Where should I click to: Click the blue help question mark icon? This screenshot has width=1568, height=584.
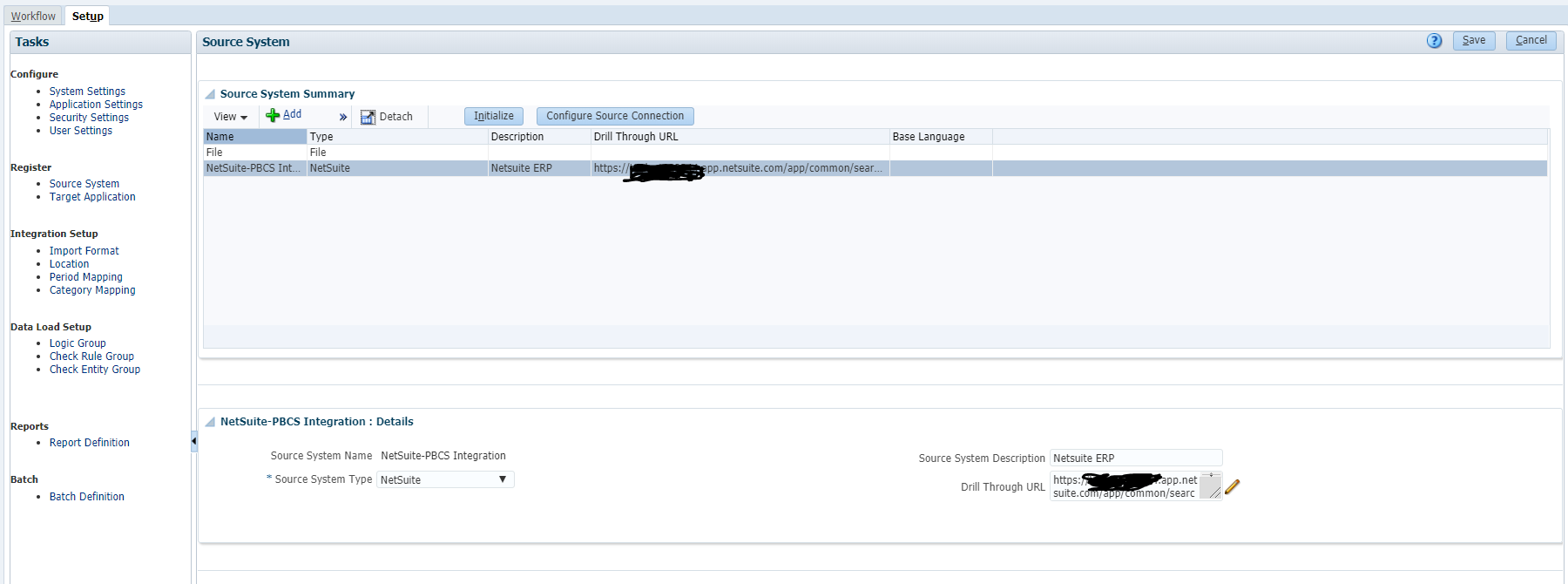click(x=1434, y=41)
